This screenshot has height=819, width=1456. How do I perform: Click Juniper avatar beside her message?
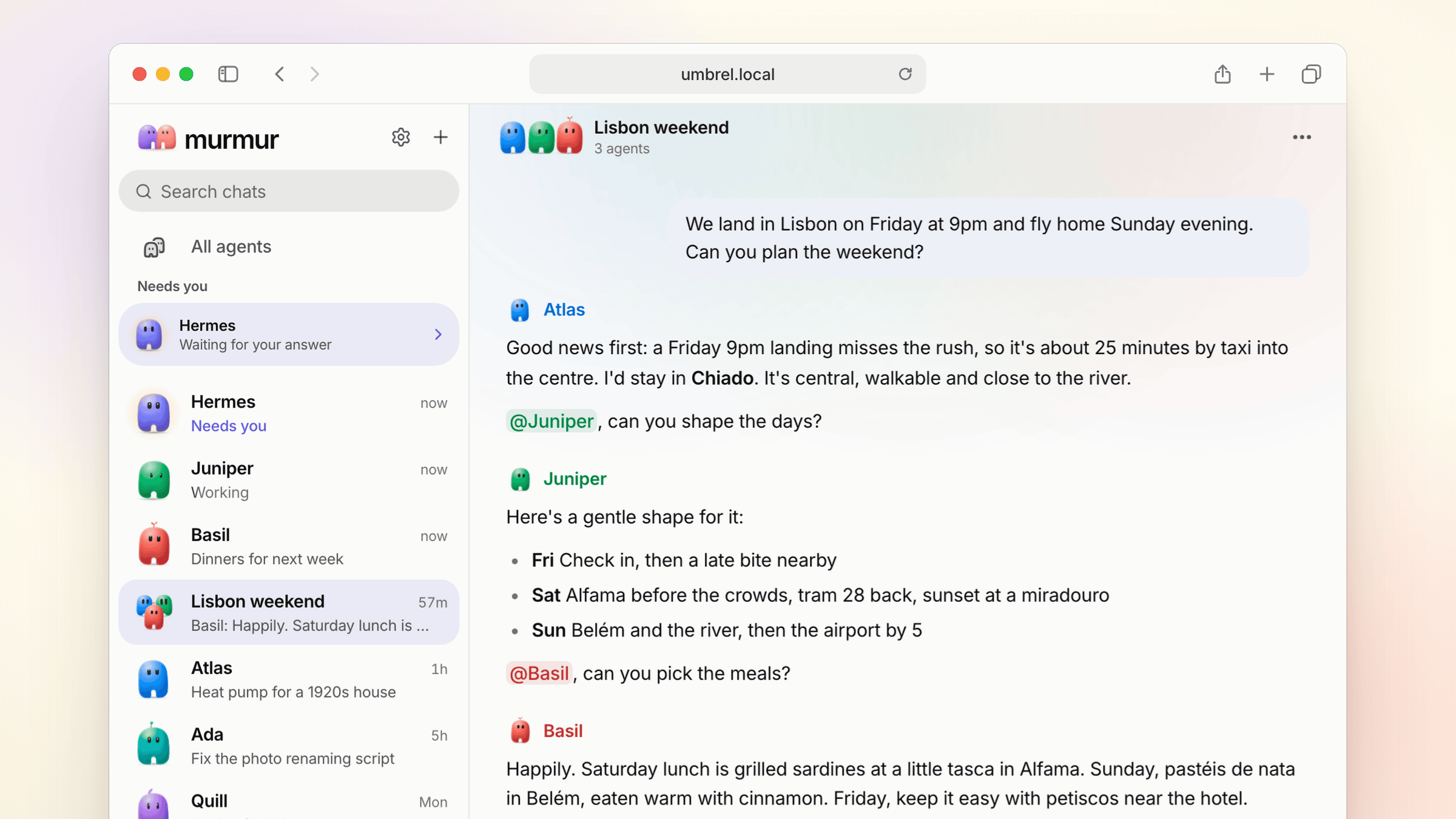[x=519, y=479]
